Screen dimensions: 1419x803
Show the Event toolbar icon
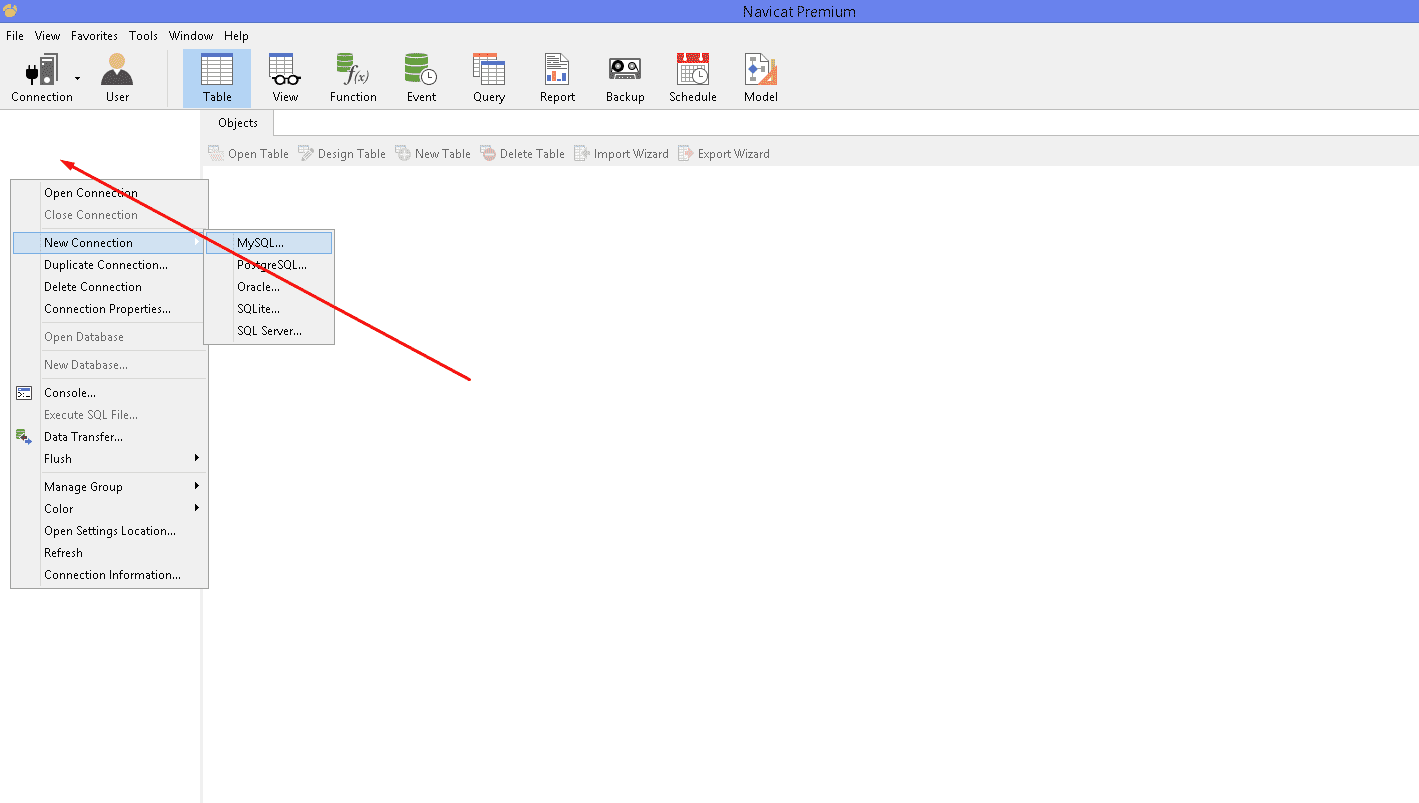(421, 78)
